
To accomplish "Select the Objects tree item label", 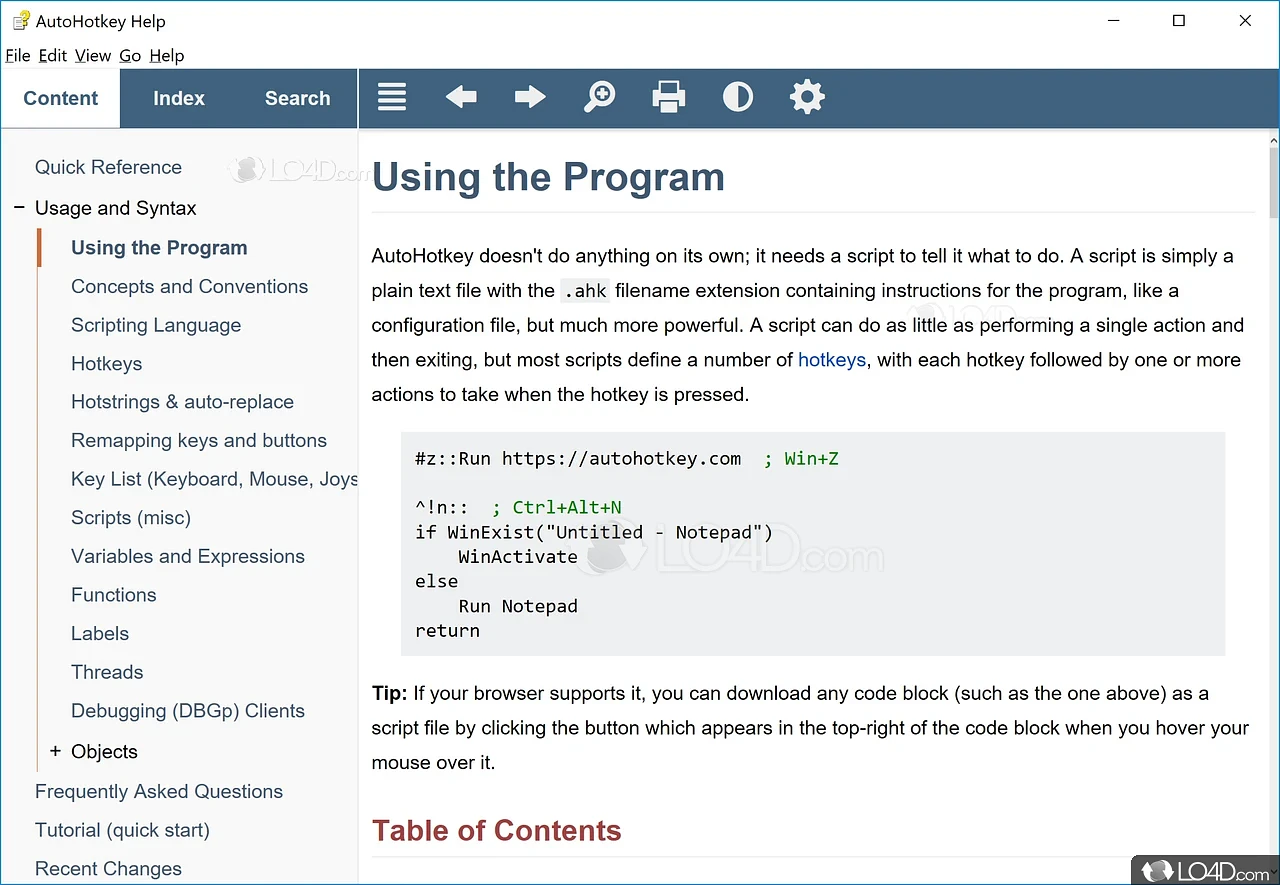I will 104,751.
